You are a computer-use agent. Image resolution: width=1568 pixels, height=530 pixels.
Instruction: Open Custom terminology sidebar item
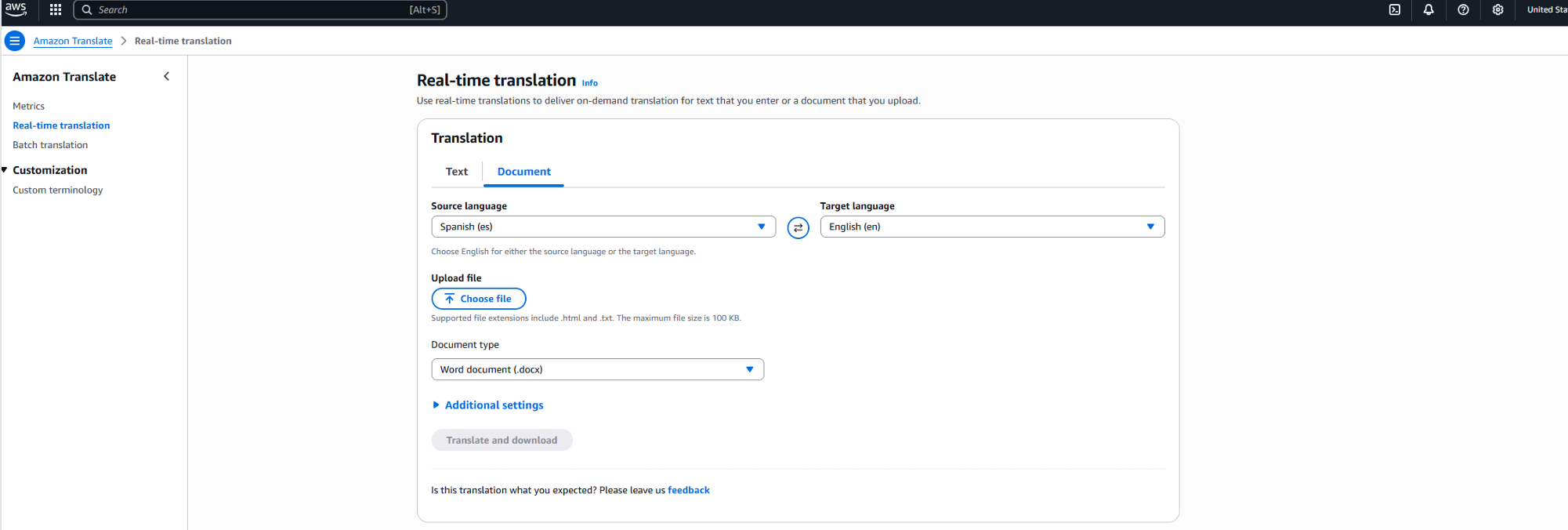coord(57,190)
